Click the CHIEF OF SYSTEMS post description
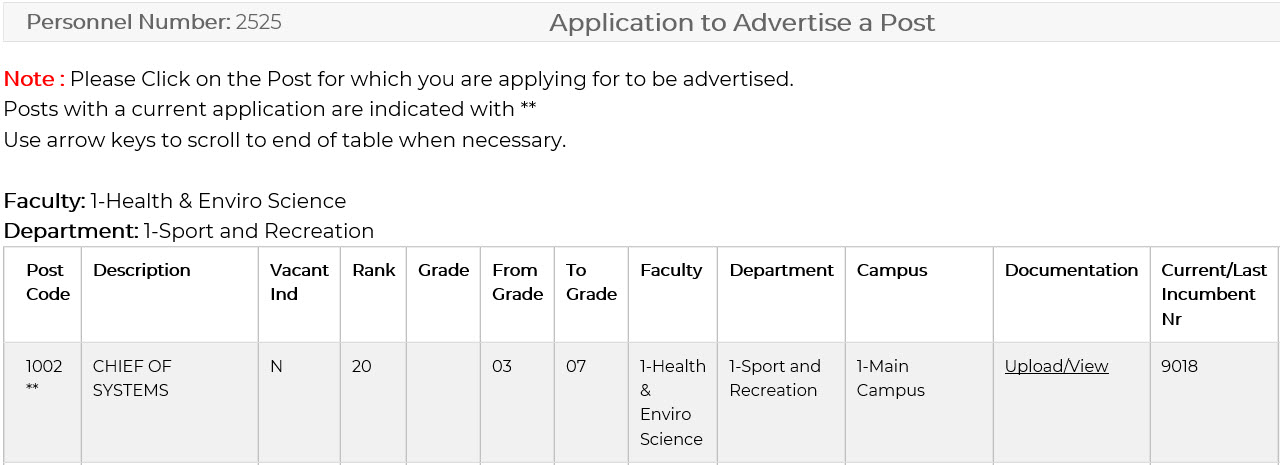1280x465 pixels. (132, 378)
